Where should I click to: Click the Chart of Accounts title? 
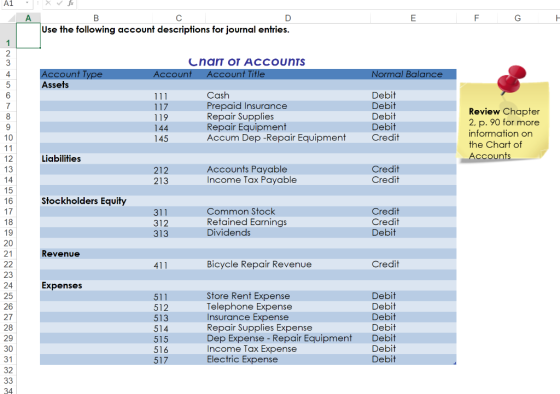(x=247, y=62)
